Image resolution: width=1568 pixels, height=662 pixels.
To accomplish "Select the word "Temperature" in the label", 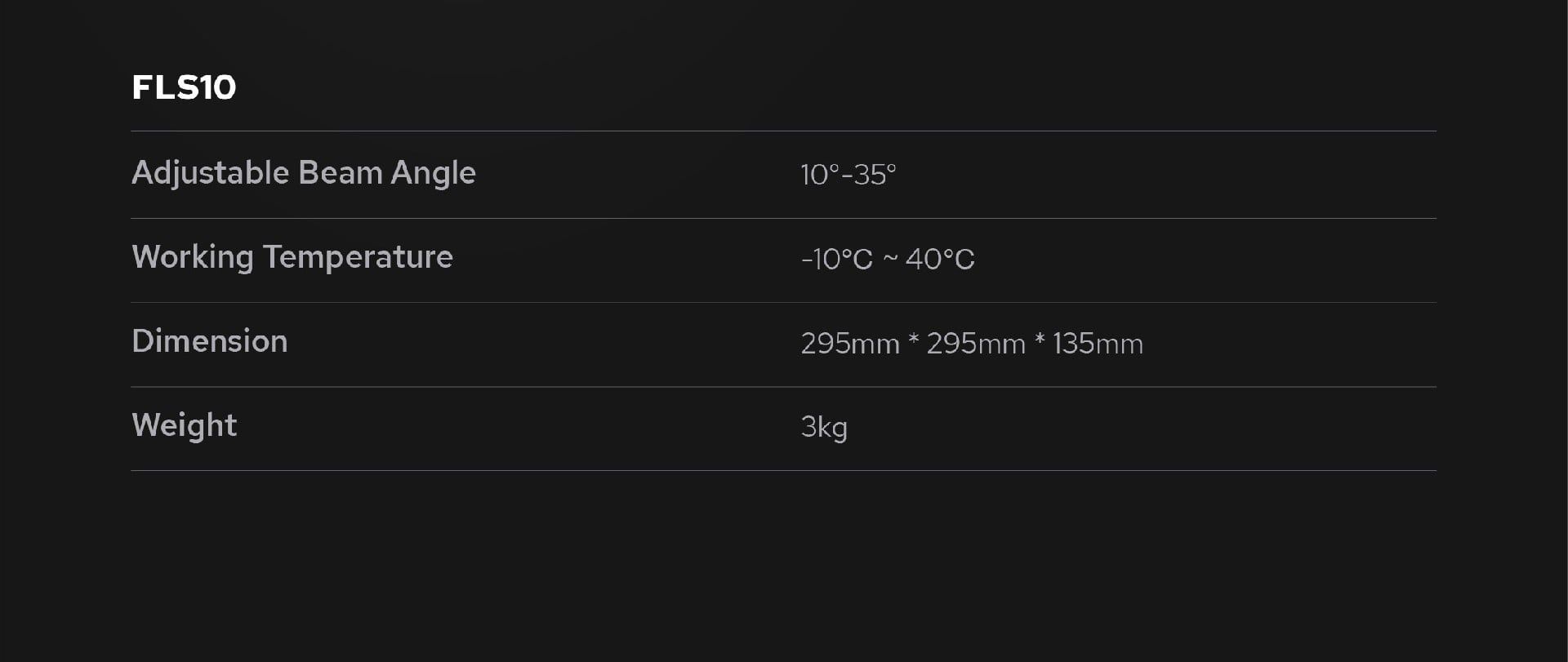I will [357, 257].
